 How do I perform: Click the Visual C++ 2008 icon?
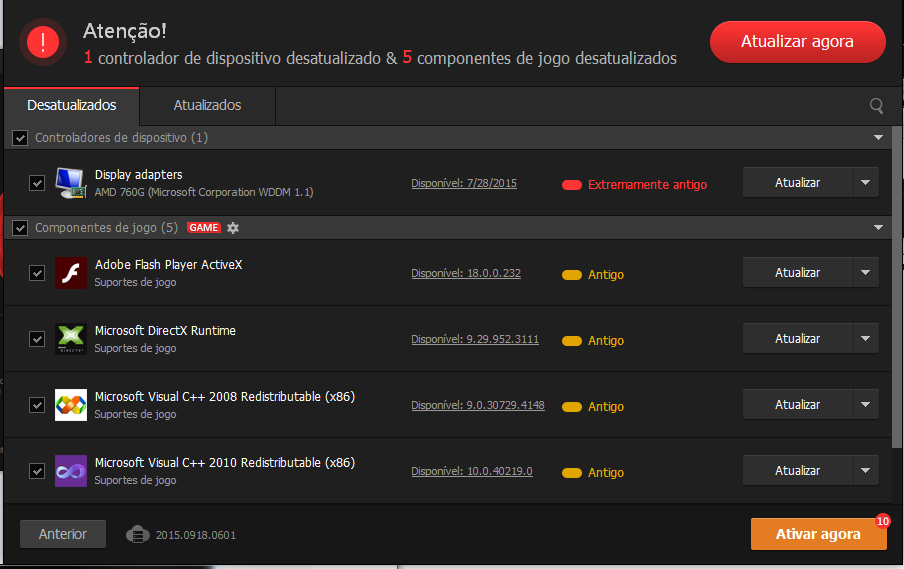(71, 405)
